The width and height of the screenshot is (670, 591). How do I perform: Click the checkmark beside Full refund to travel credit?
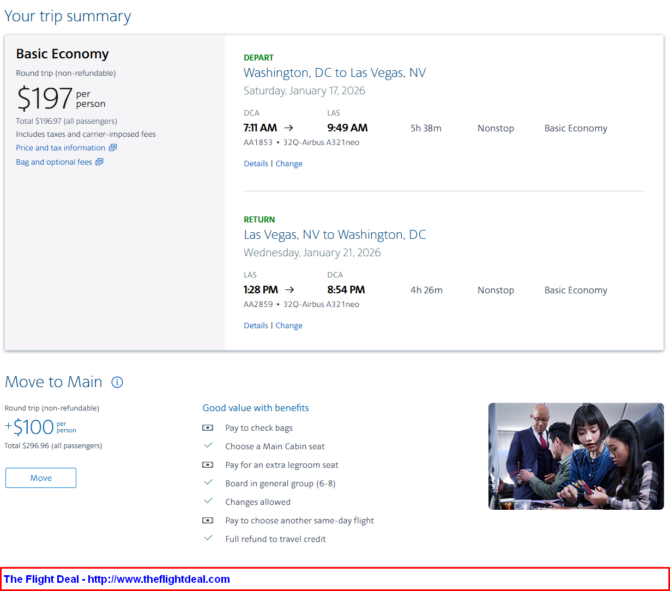pos(208,539)
